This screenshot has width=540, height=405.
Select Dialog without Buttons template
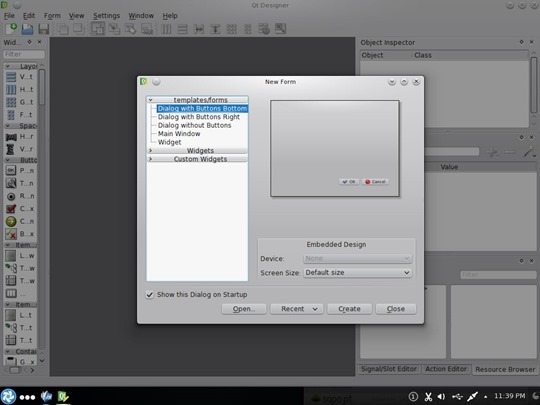pos(195,125)
